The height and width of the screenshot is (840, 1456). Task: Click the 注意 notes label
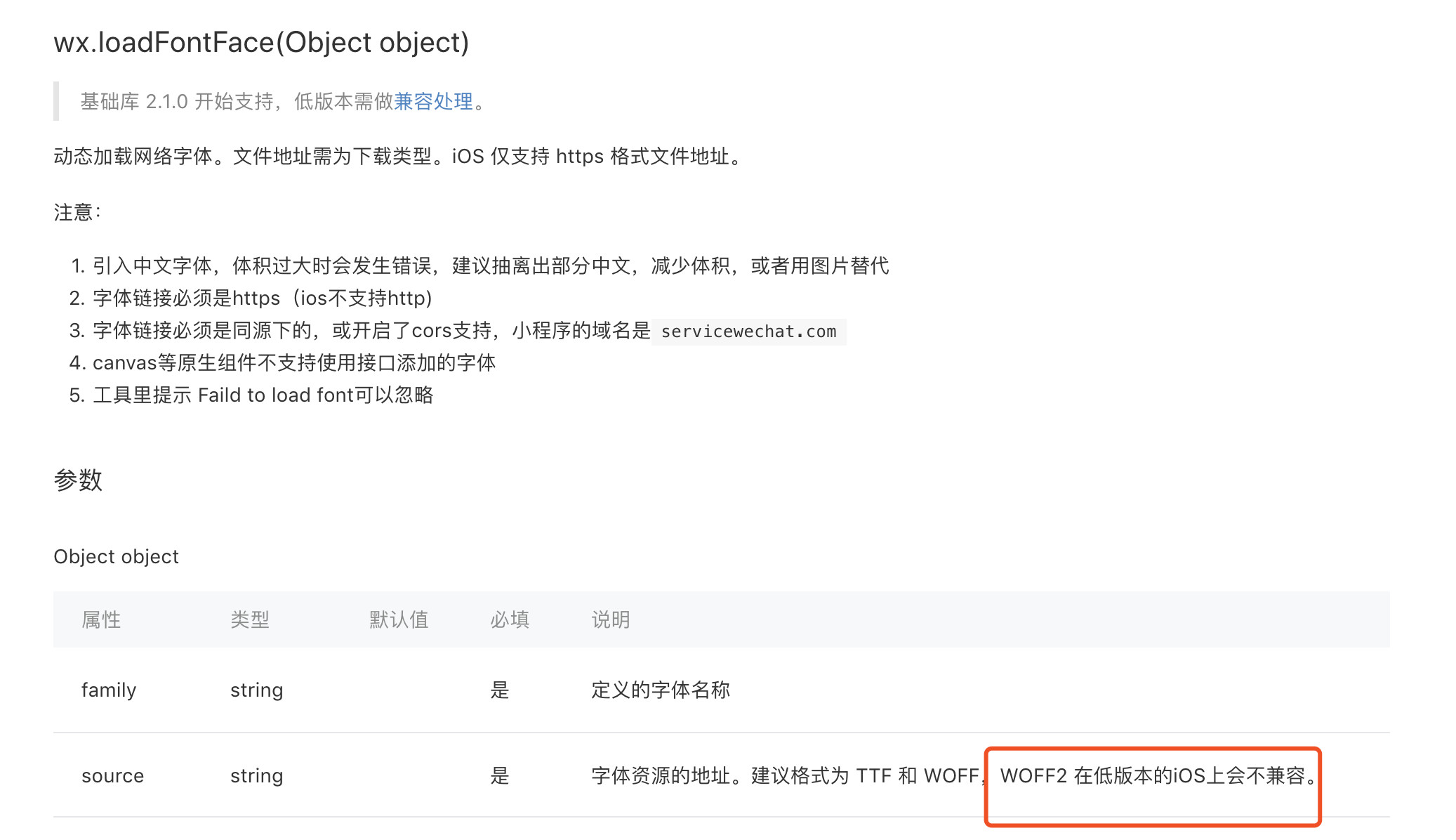[x=77, y=212]
